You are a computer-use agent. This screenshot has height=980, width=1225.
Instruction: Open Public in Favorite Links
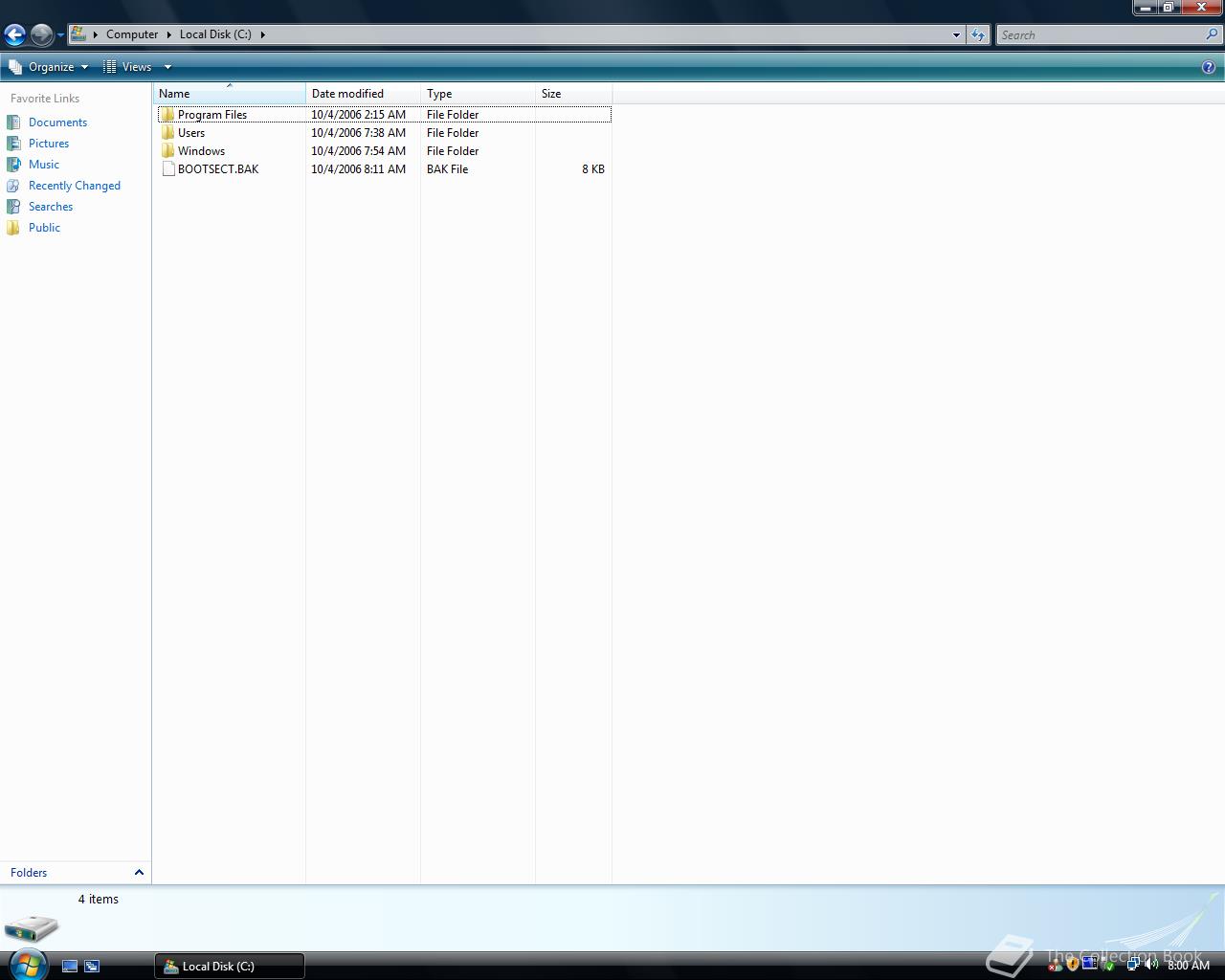point(44,228)
